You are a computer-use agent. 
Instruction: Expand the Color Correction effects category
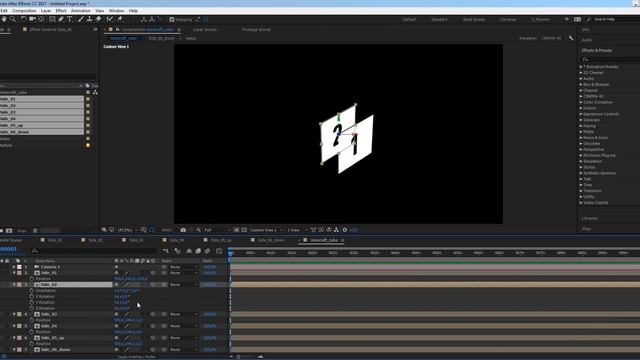tap(581, 102)
